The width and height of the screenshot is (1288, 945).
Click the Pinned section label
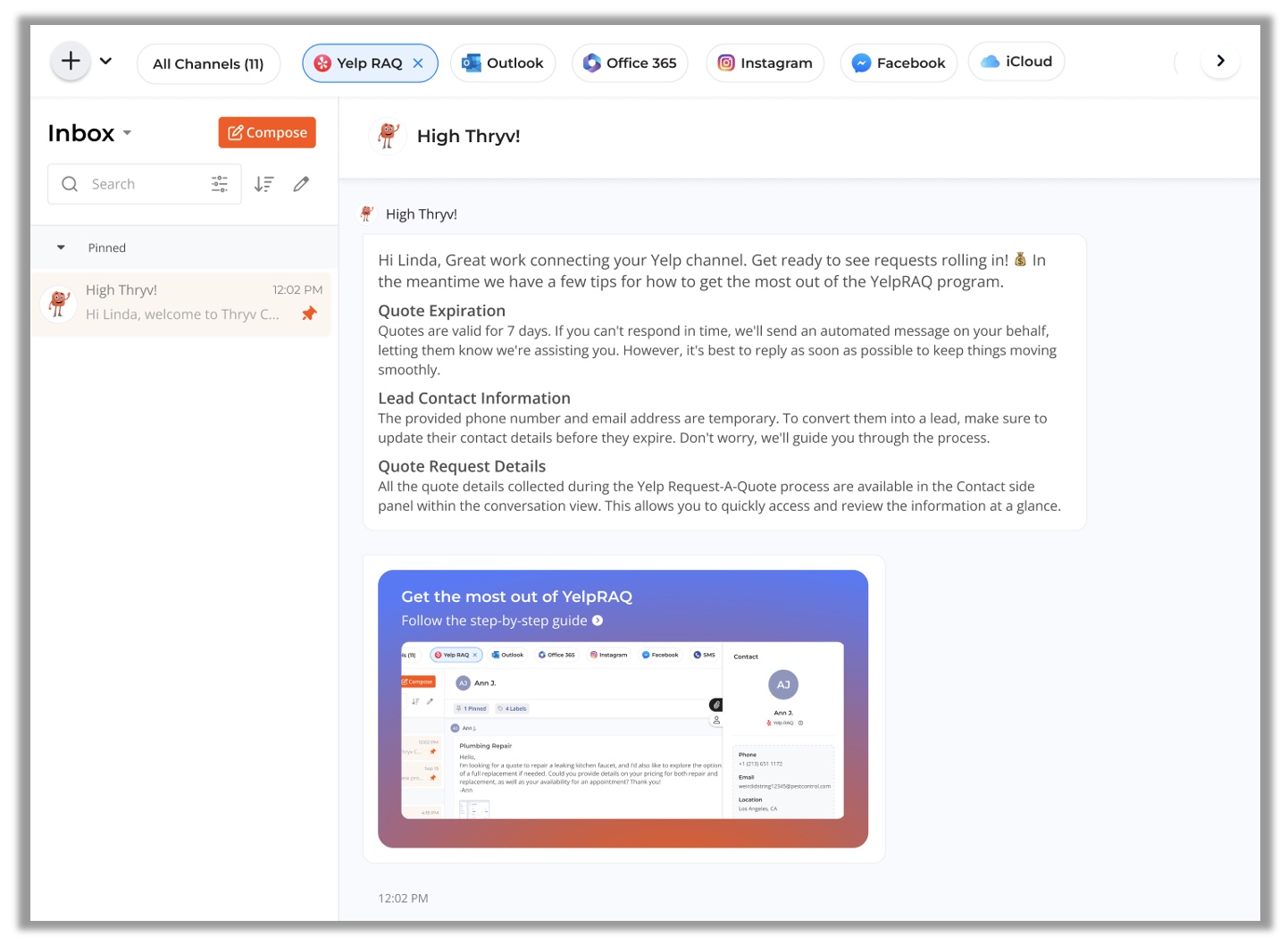click(107, 247)
